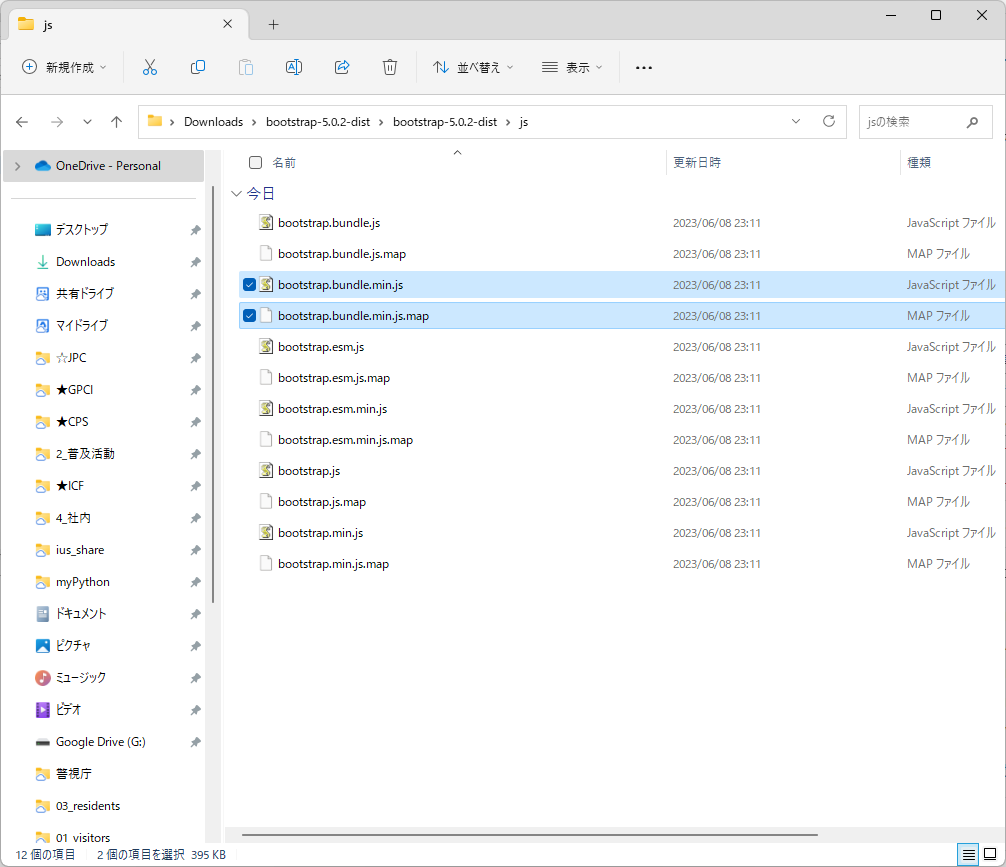The image size is (1006, 867).
Task: Open the new tab plus button
Action: tap(273, 24)
